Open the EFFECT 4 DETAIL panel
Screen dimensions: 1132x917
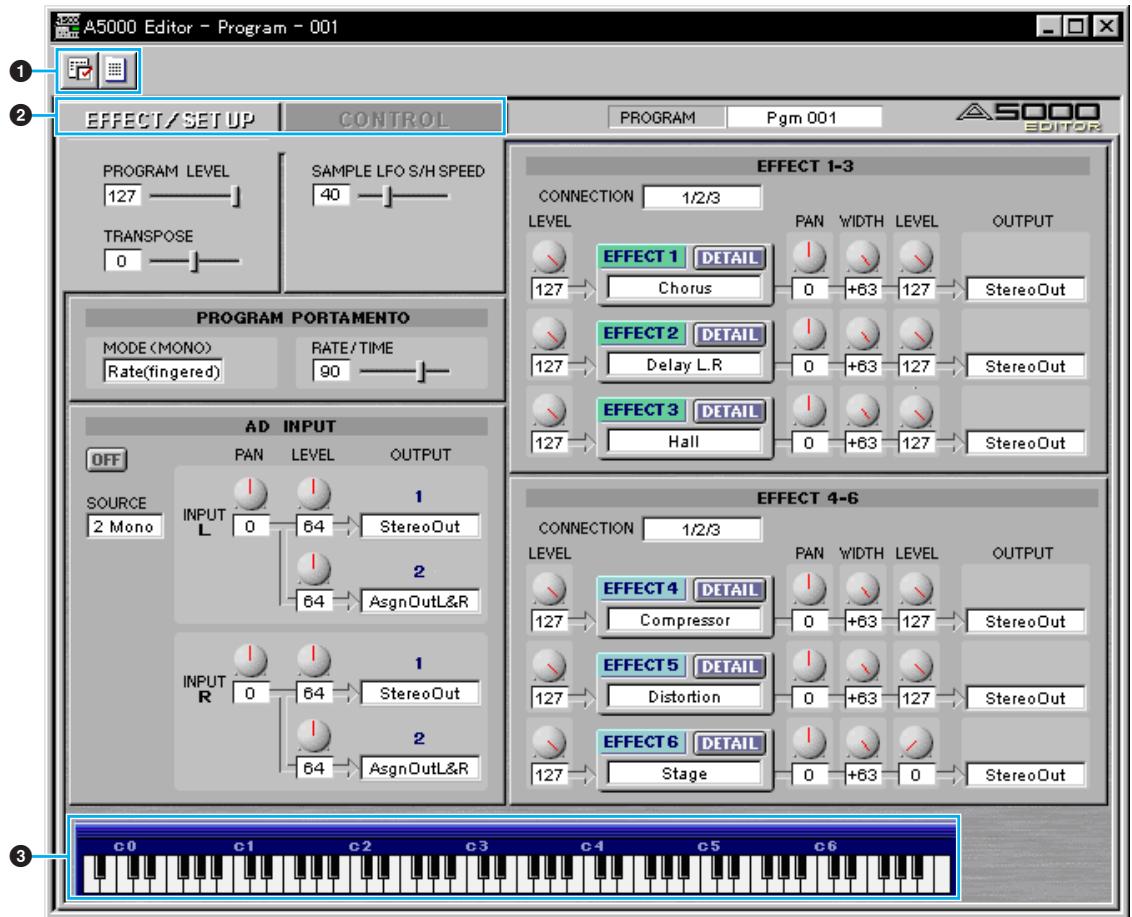coord(729,590)
